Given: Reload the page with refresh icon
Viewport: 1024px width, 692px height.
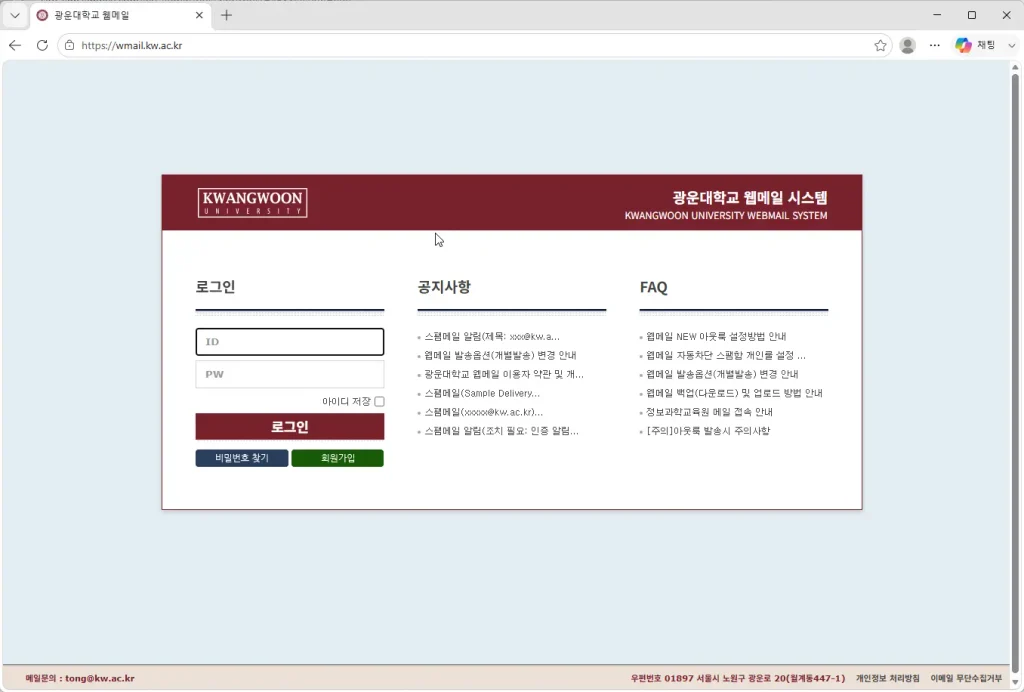Looking at the screenshot, I should tap(42, 45).
